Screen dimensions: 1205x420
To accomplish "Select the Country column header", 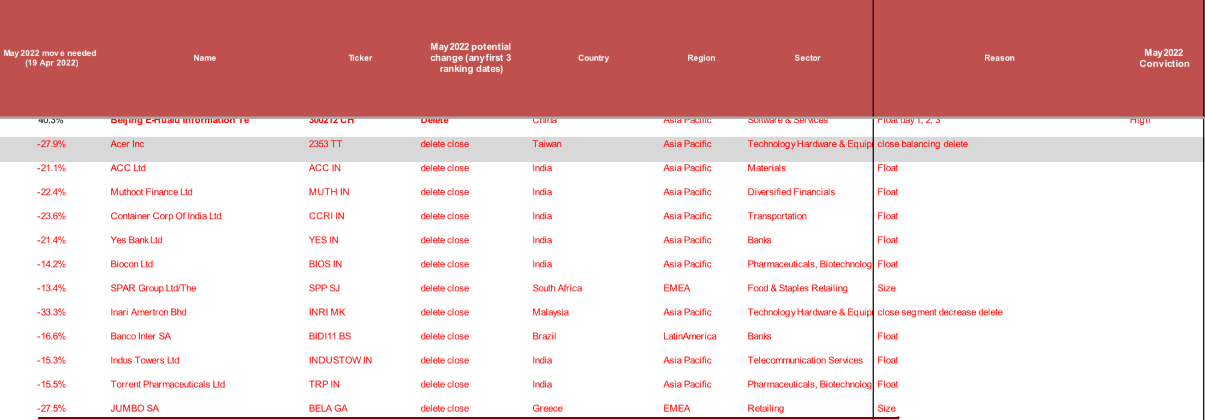I will [593, 58].
